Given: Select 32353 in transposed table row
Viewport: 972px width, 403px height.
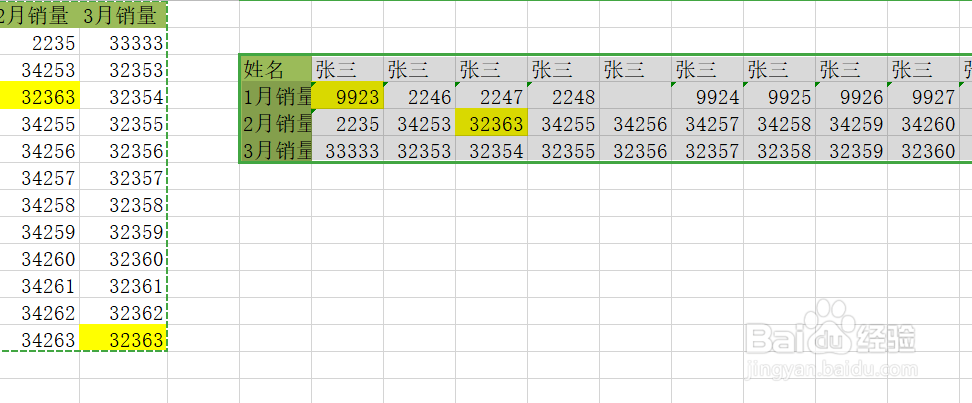Looking at the screenshot, I should (419, 150).
